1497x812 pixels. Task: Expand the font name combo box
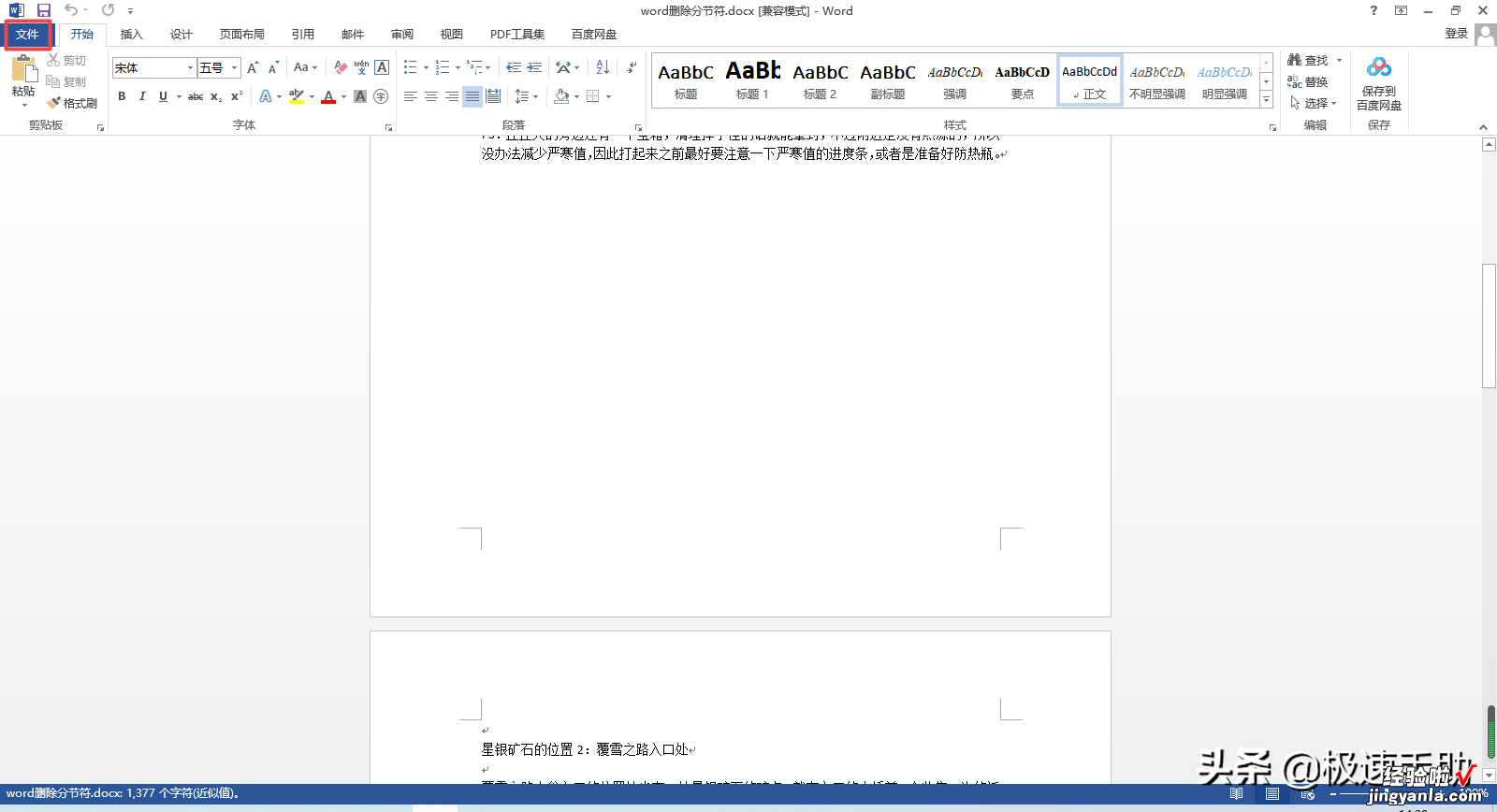[190, 67]
